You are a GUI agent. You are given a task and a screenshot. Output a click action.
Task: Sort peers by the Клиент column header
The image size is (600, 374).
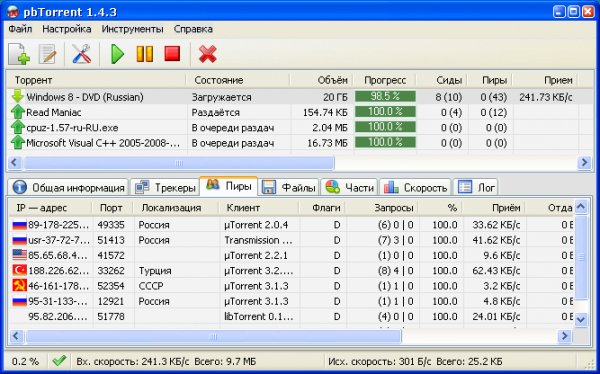pos(259,208)
